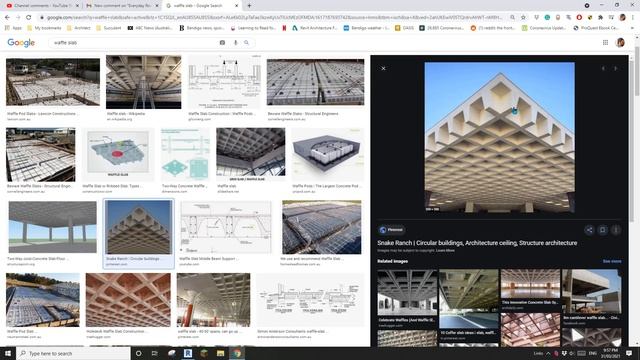
Task: Open the Chrome extensions puzzle icon
Action: pos(600,17)
